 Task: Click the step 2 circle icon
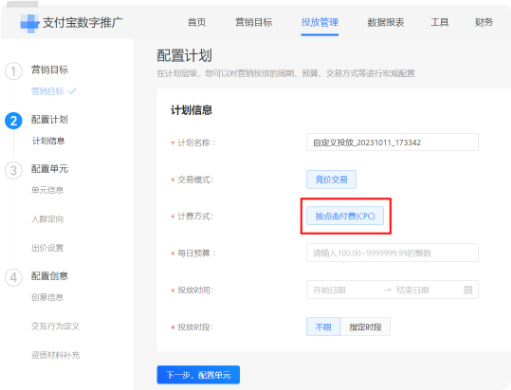[x=13, y=121]
